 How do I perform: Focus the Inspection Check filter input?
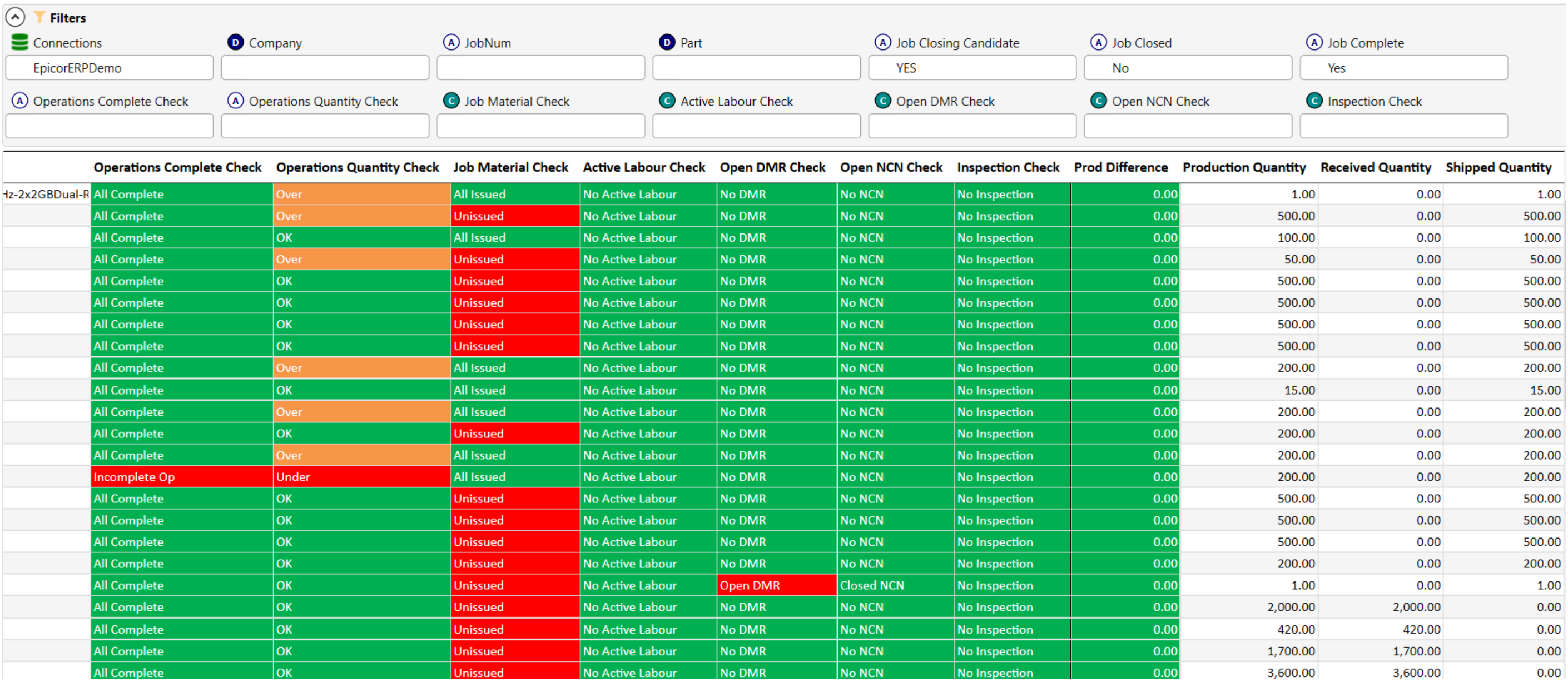click(x=1403, y=126)
